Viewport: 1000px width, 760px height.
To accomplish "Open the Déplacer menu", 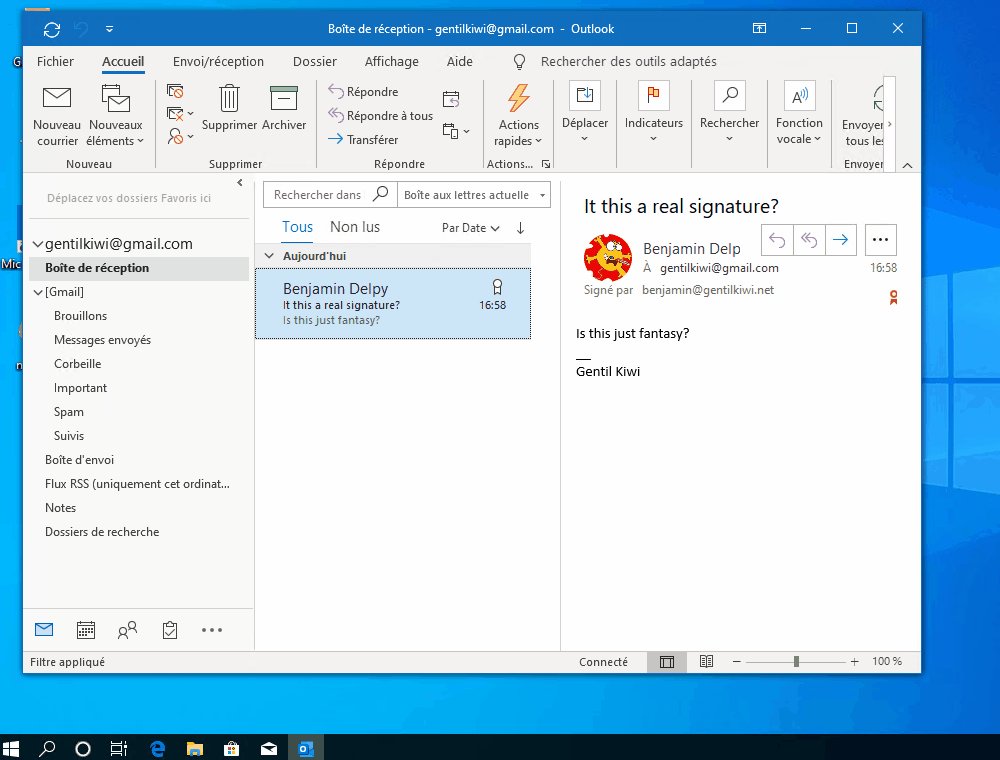I will (585, 113).
